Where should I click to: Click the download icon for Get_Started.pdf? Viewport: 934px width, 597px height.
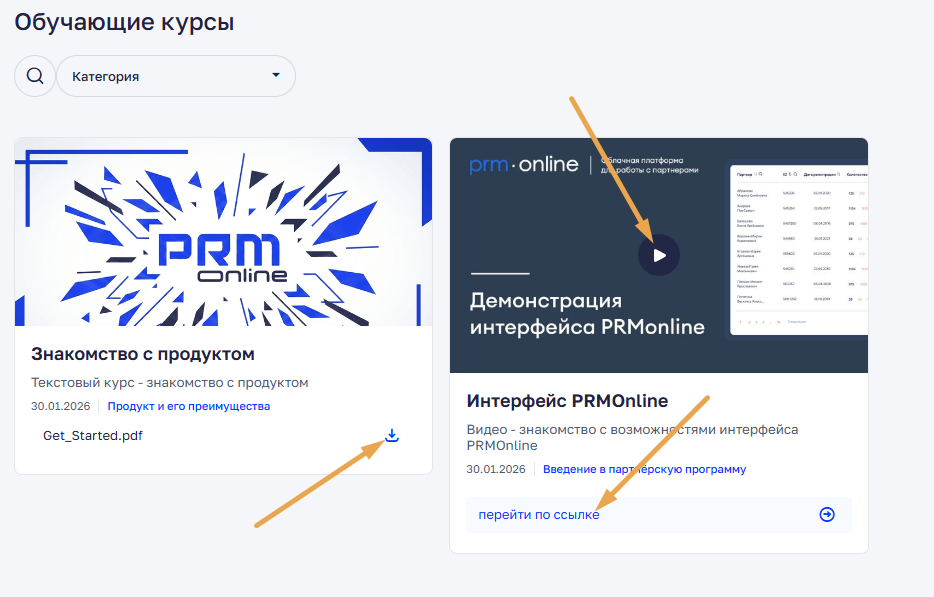(392, 436)
